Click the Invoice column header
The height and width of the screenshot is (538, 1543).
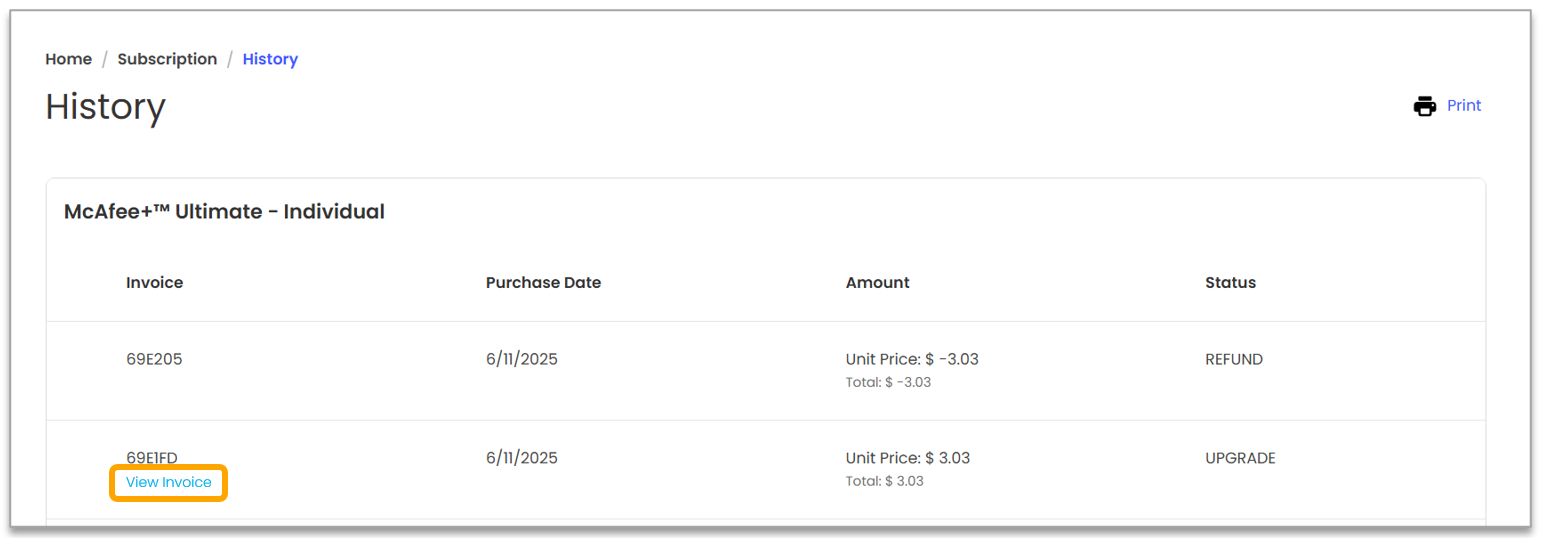point(154,282)
